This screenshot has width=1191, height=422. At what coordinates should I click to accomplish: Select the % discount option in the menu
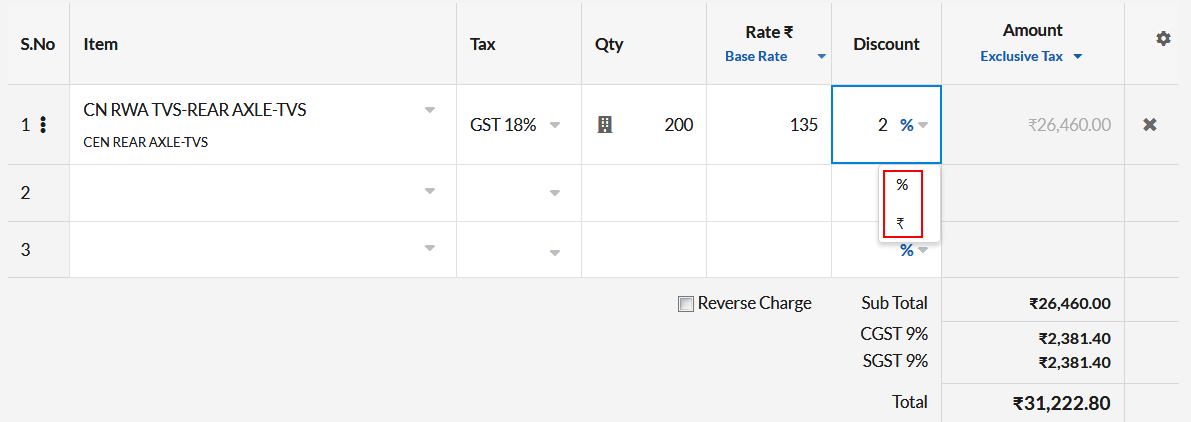(902, 185)
